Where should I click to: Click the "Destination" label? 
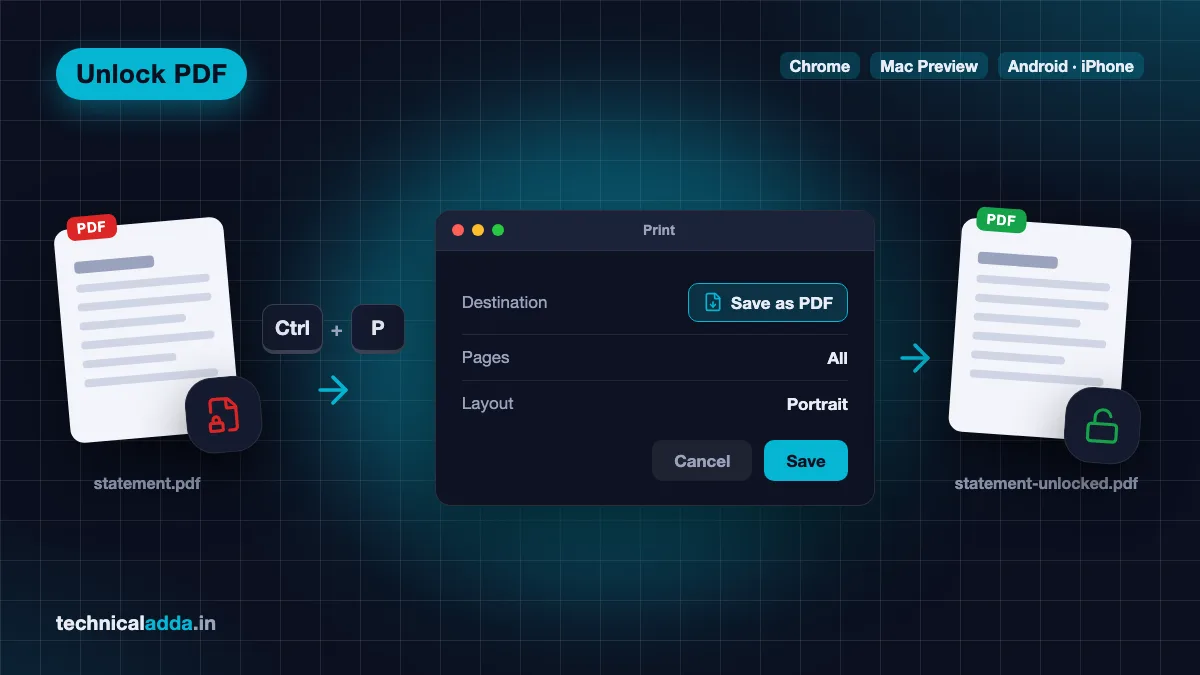(505, 302)
